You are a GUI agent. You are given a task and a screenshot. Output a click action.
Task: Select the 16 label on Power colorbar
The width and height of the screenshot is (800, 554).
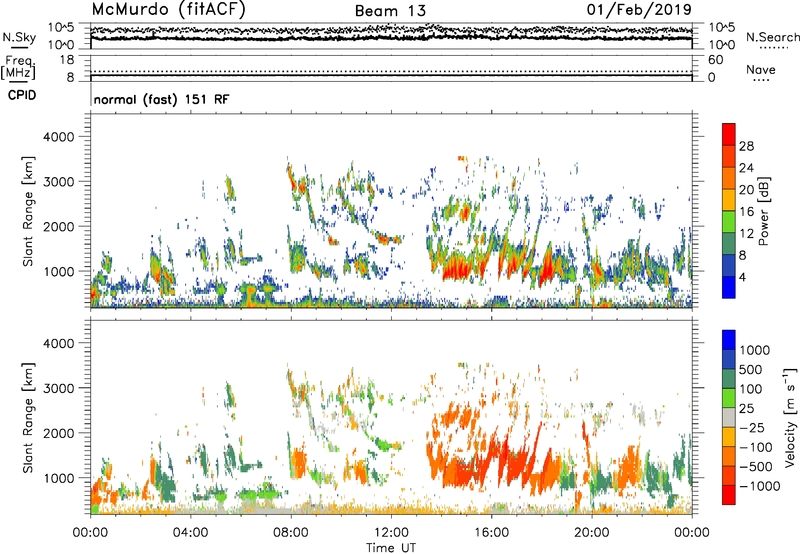pos(746,212)
